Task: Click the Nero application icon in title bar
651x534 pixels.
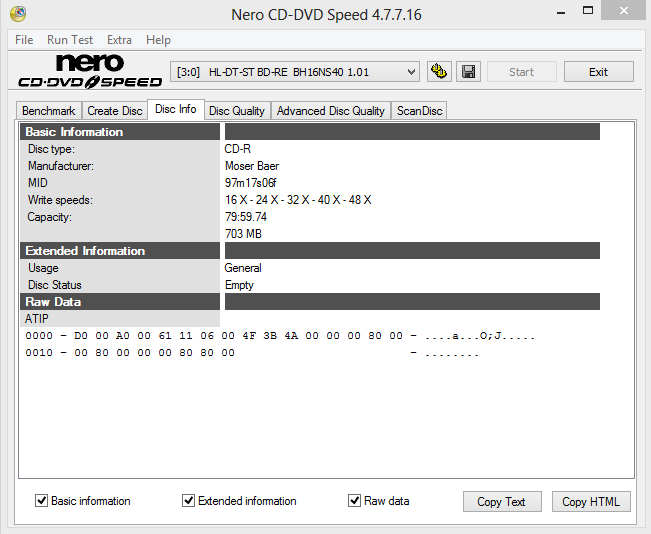Action: click(18, 14)
